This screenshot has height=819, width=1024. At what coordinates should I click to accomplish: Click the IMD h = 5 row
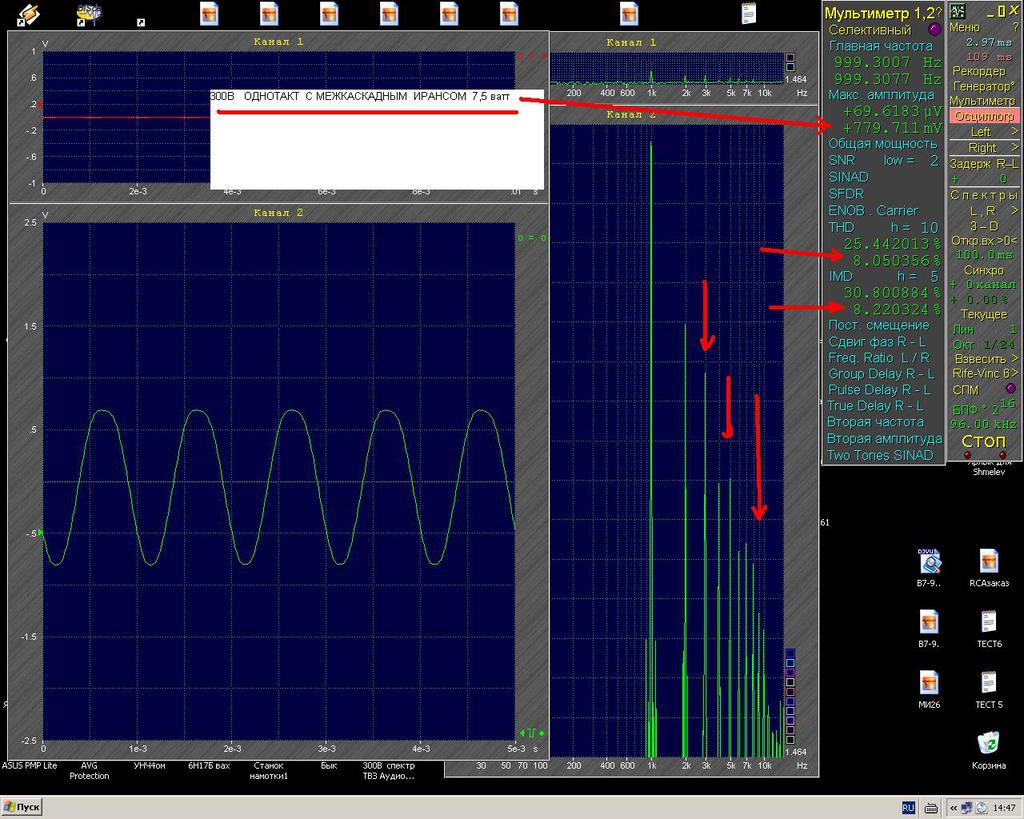883,276
